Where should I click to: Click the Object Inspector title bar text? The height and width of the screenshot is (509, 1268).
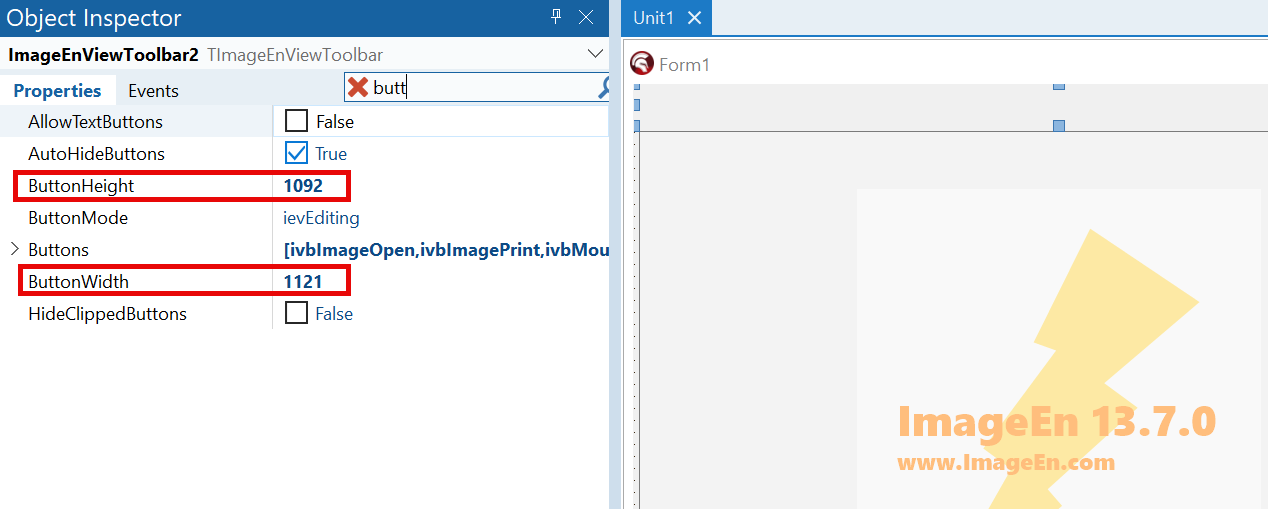[94, 18]
